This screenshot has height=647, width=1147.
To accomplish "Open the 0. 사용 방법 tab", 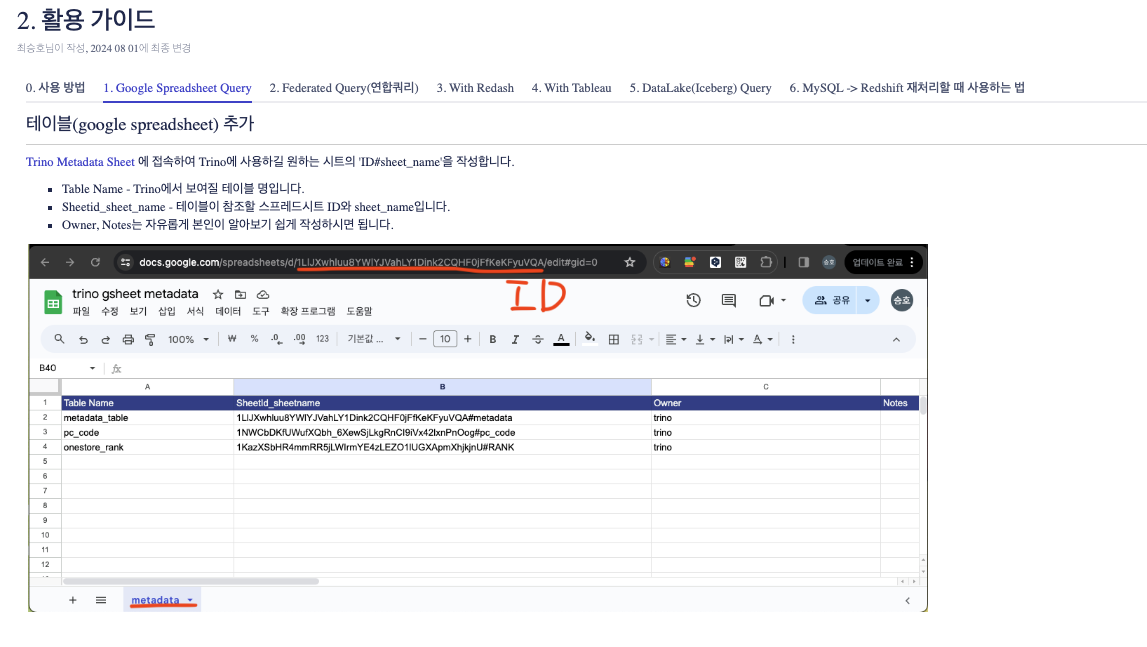I will coord(55,88).
